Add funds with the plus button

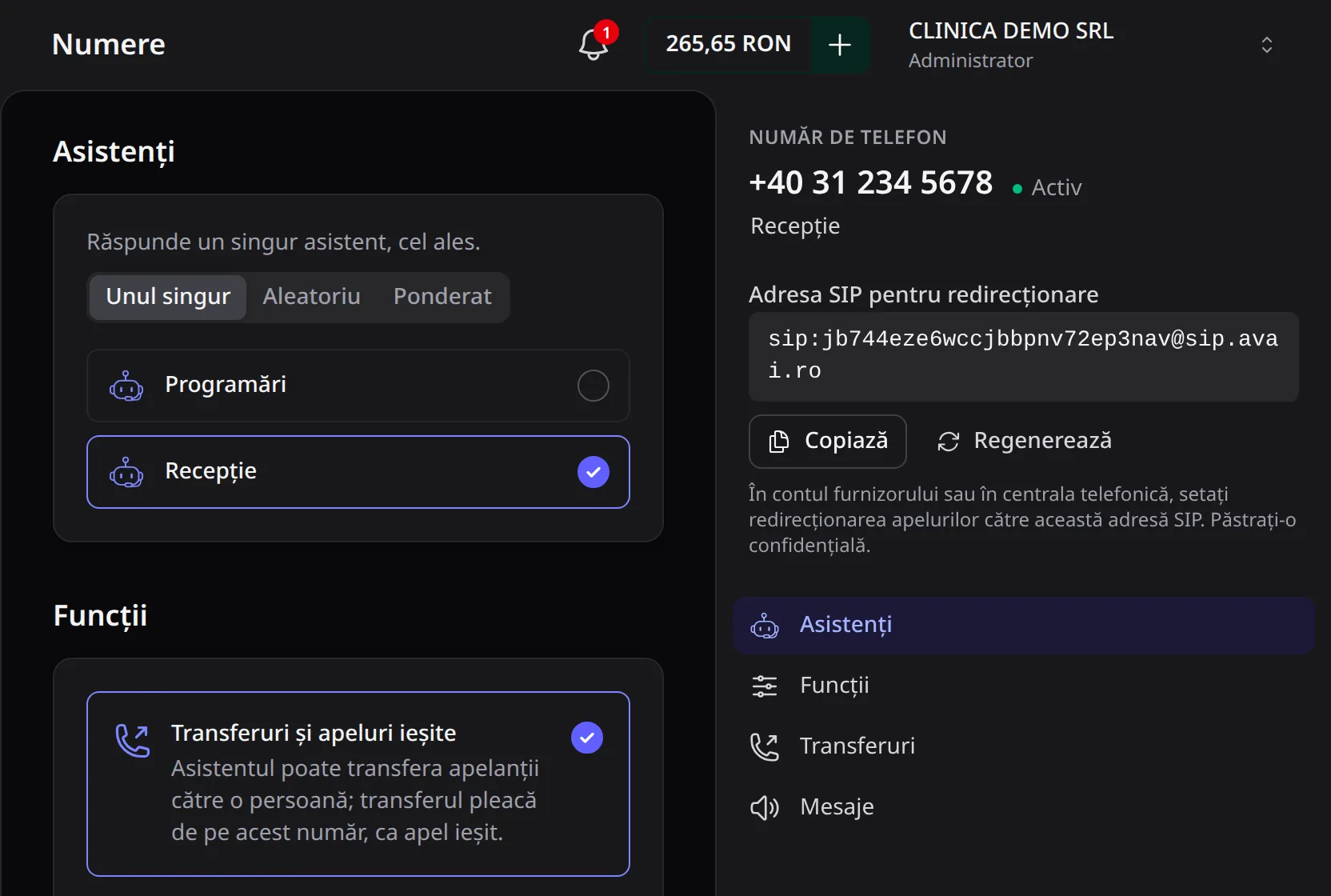(840, 45)
